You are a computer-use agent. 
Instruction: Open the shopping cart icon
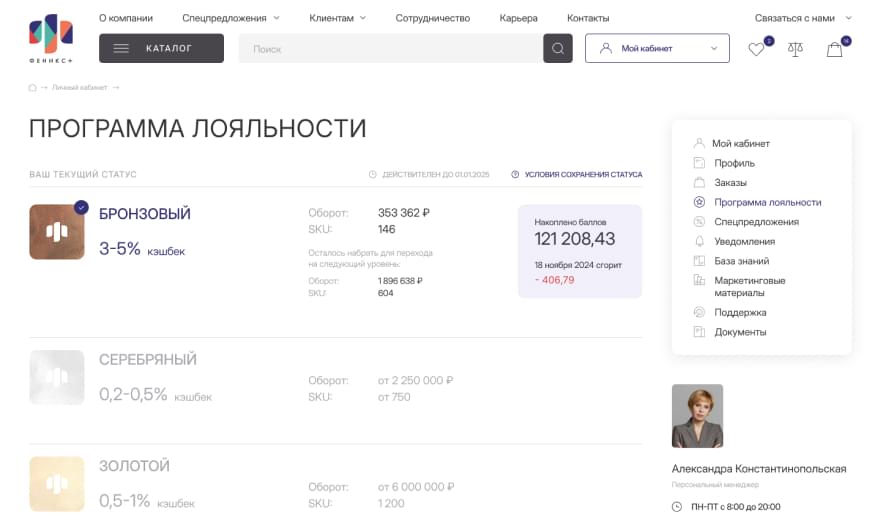coord(834,49)
